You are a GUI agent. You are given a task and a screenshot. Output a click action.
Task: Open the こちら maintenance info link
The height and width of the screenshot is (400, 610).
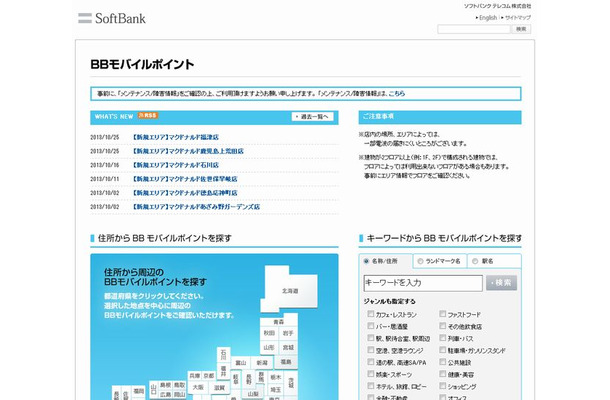click(397, 93)
